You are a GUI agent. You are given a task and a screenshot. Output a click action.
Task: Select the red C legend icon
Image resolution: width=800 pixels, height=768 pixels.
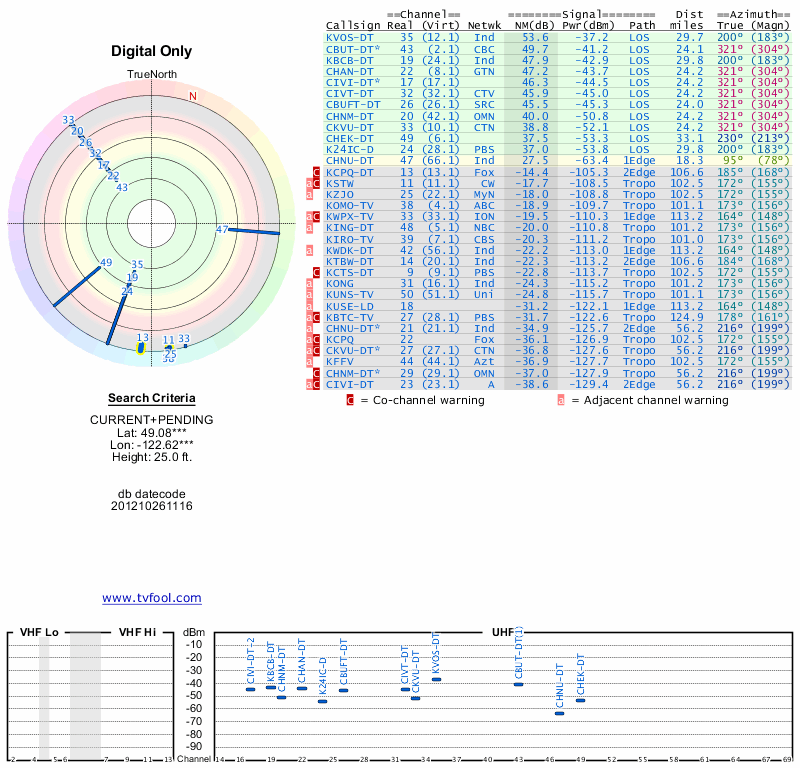(350, 400)
